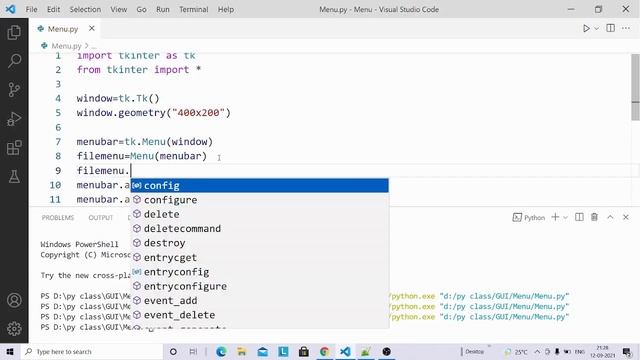Open Microsoft Edge from taskbar
The height and width of the screenshot is (360, 640).
tap(221, 351)
